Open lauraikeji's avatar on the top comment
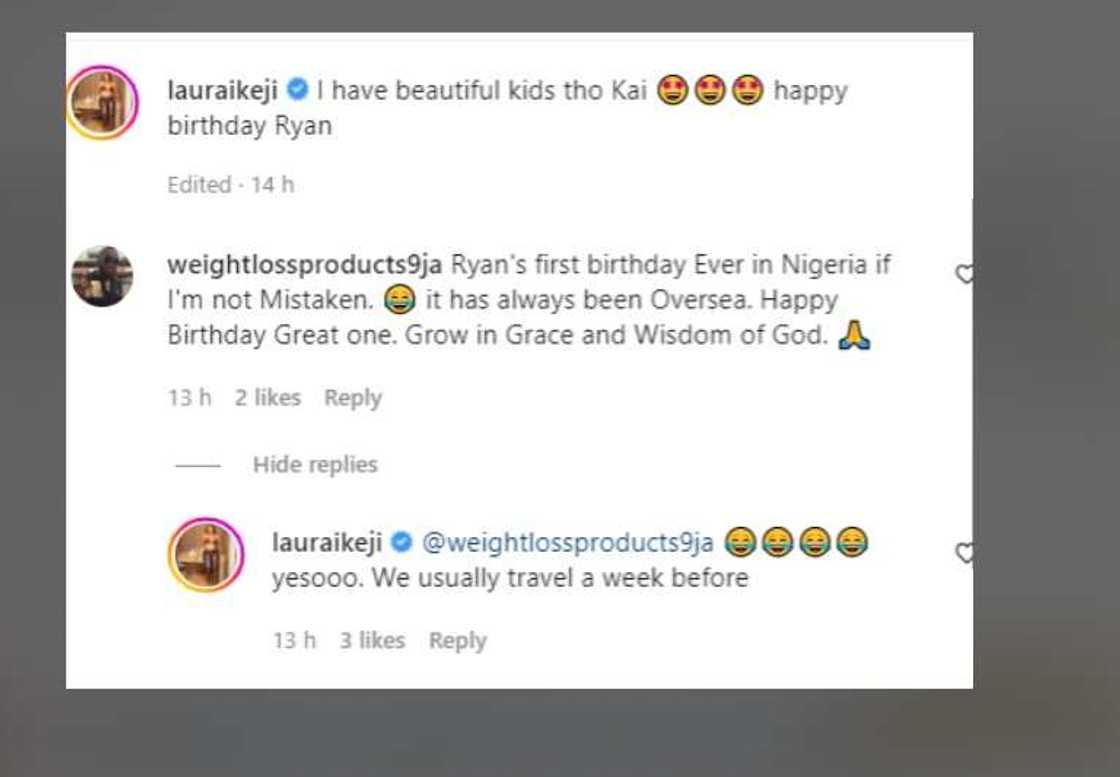Viewport: 1120px width, 777px height. coord(102,103)
